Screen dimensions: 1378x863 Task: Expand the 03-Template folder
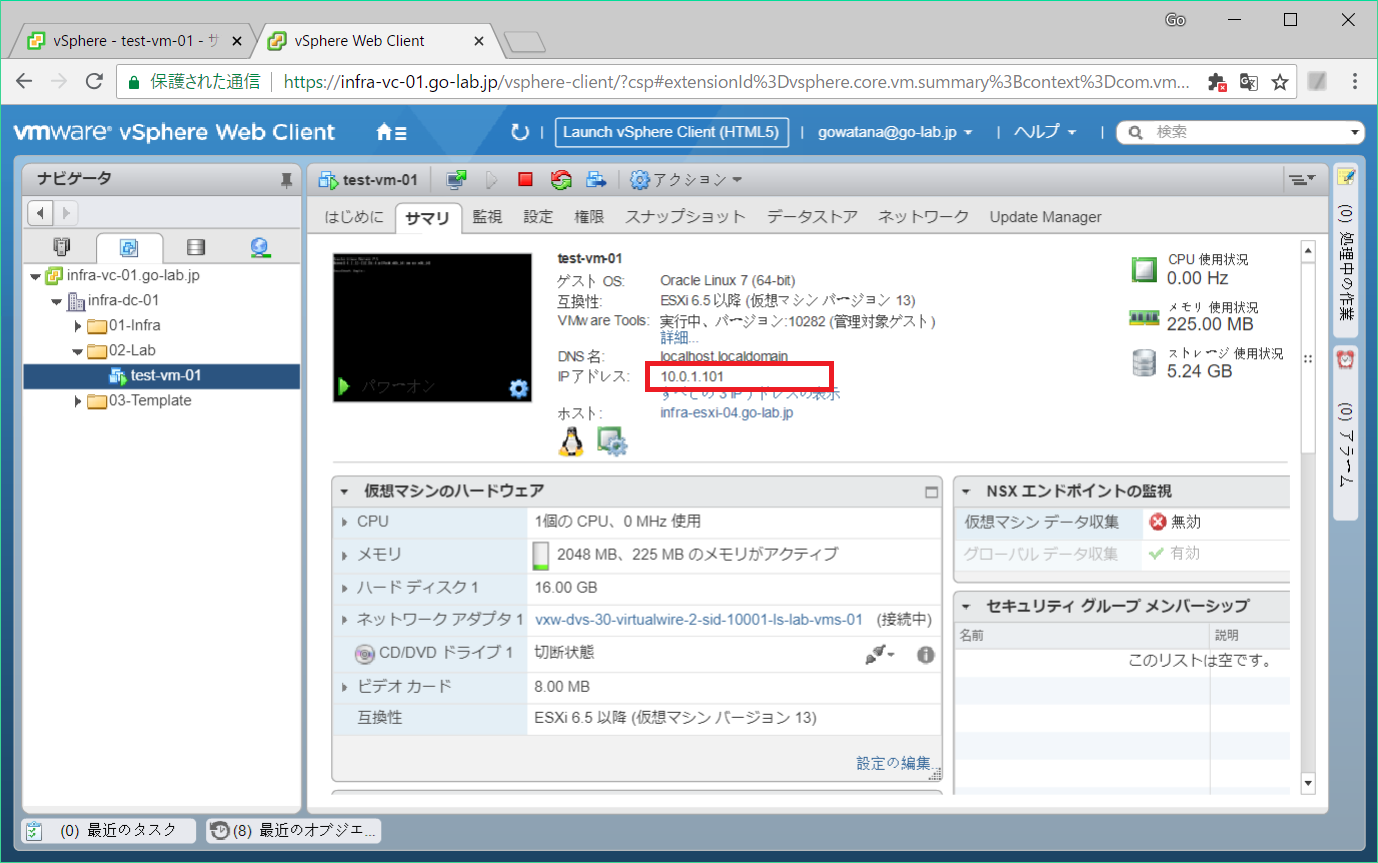tap(79, 401)
